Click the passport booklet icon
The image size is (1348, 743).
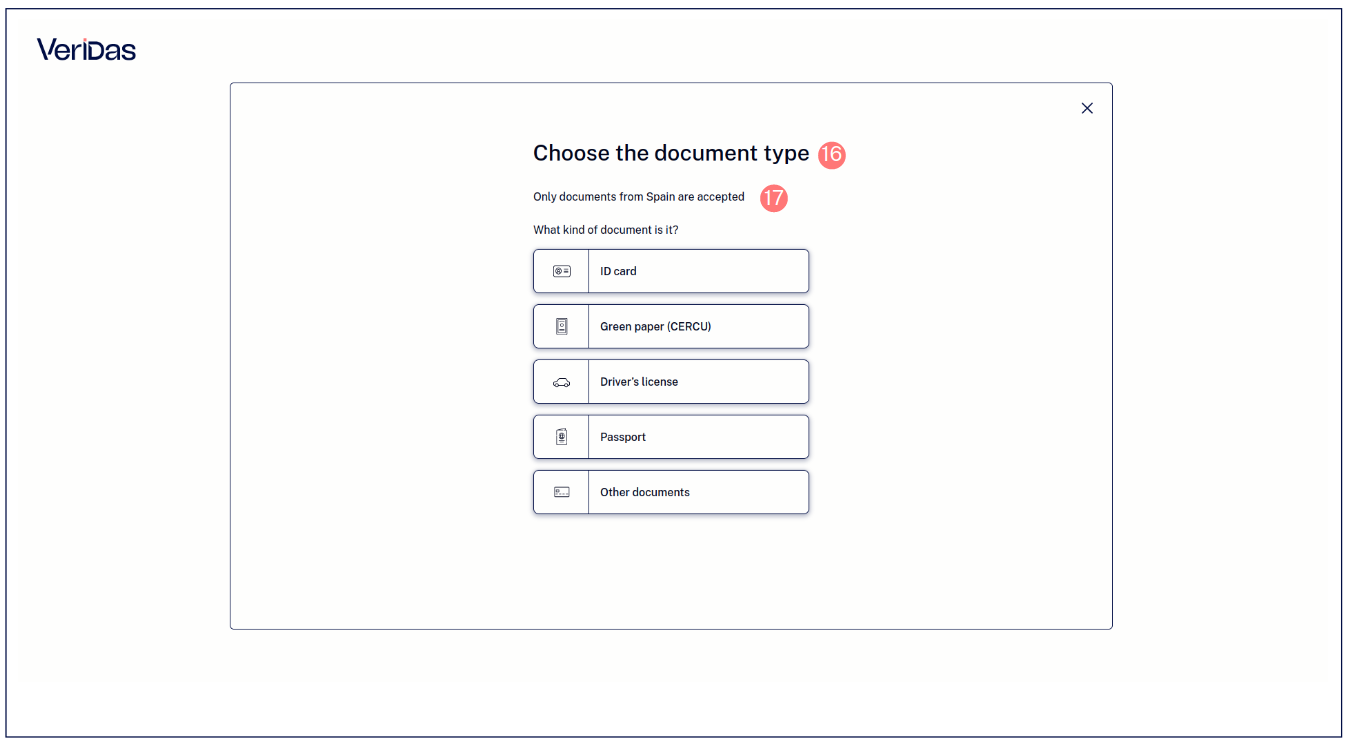[561, 437]
